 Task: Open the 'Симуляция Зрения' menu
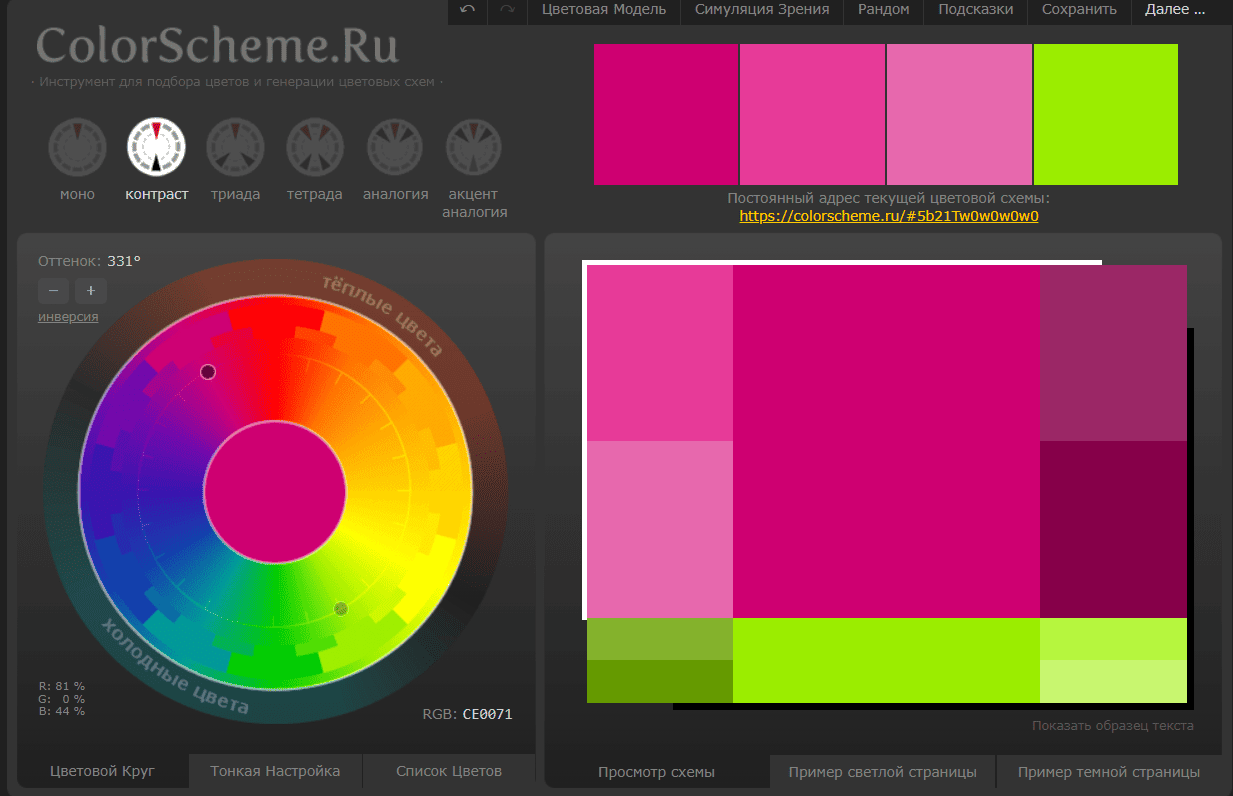762,10
